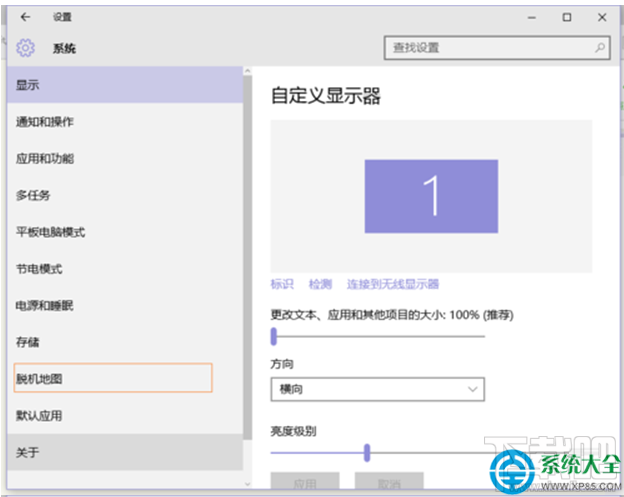Close the Settings window
624x497 pixels.
click(602, 17)
